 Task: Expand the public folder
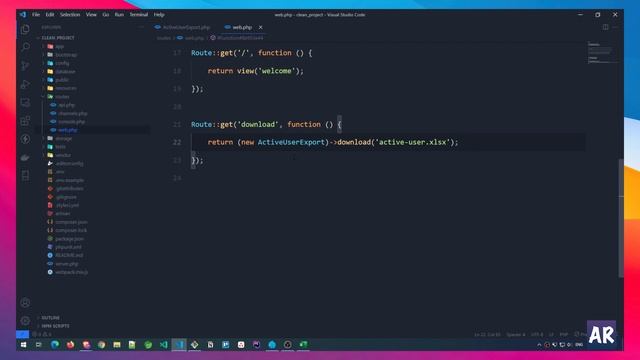pos(62,80)
